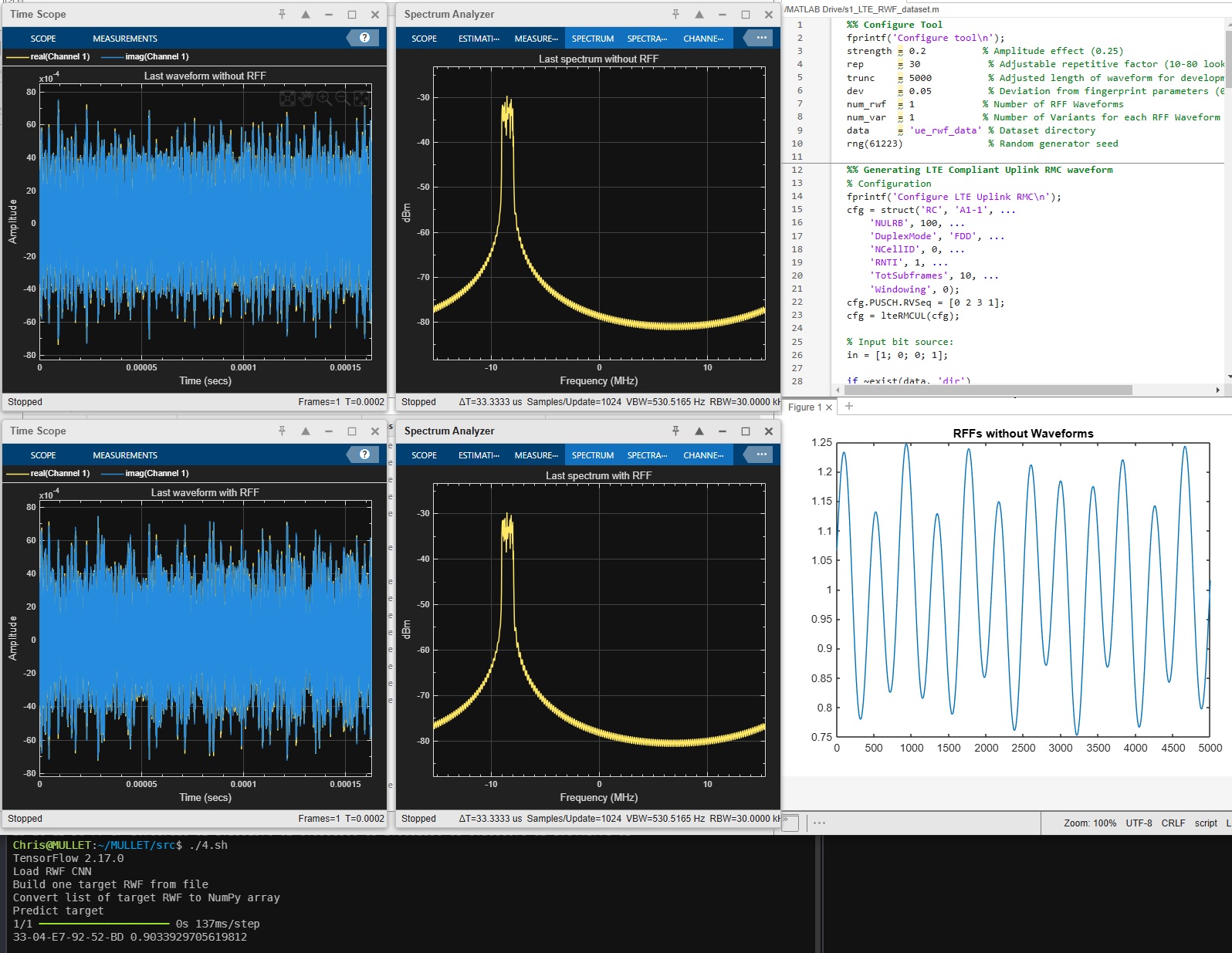
Task: Toggle imag(Channel 1) legend in bottom Time Scope
Action: [145, 473]
